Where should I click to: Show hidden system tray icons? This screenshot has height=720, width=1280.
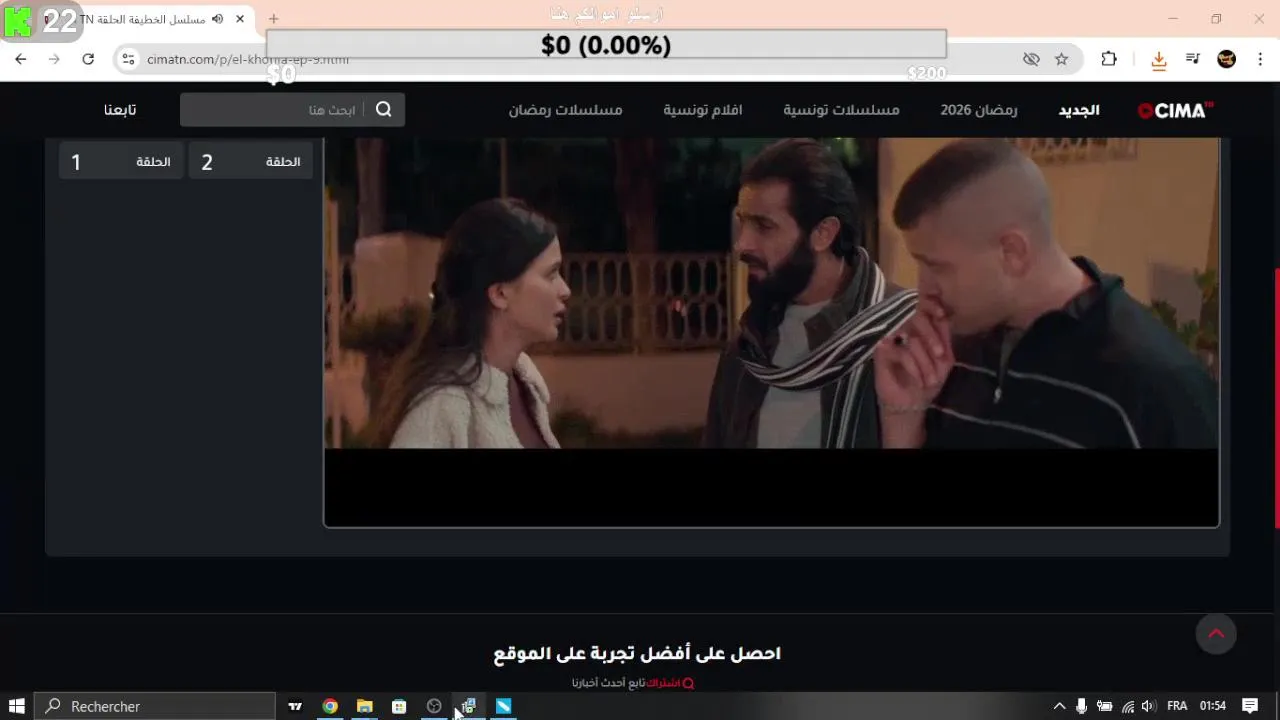(1059, 706)
